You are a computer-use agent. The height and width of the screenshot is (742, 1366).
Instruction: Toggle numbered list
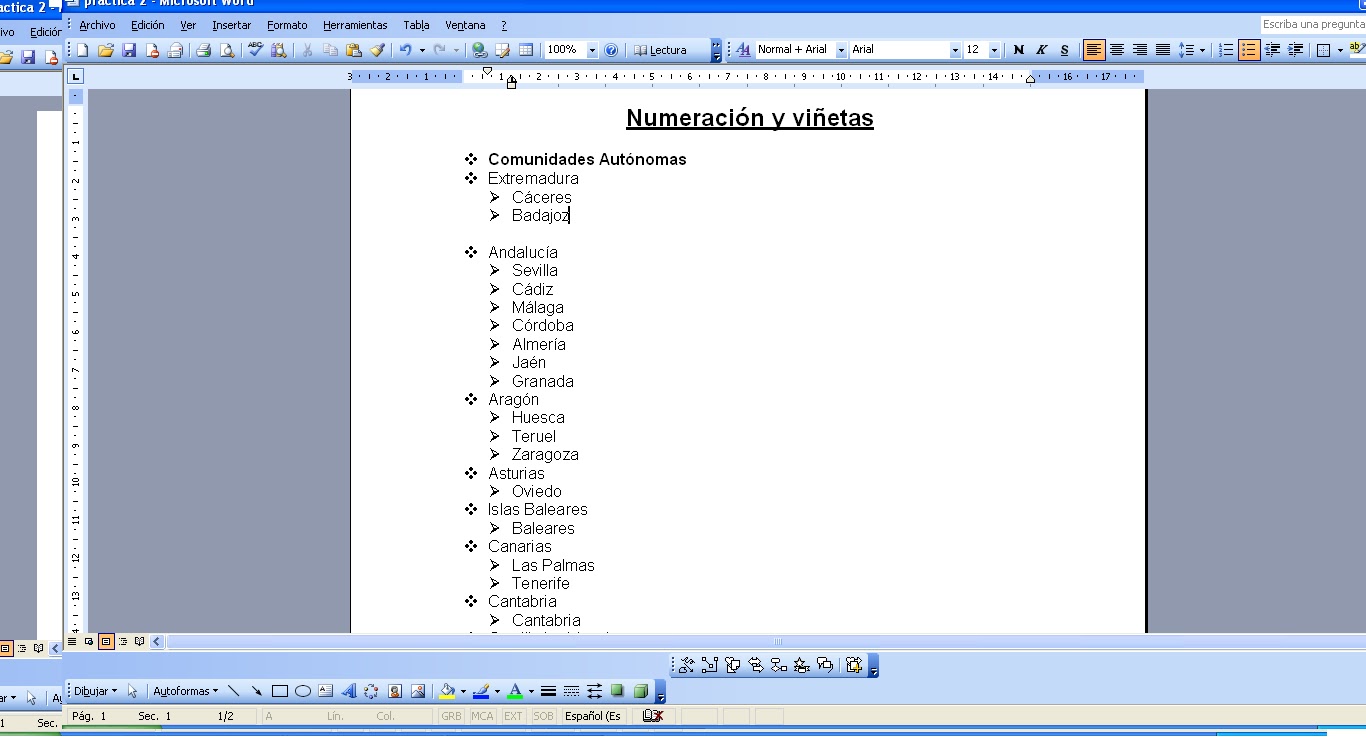click(1226, 50)
